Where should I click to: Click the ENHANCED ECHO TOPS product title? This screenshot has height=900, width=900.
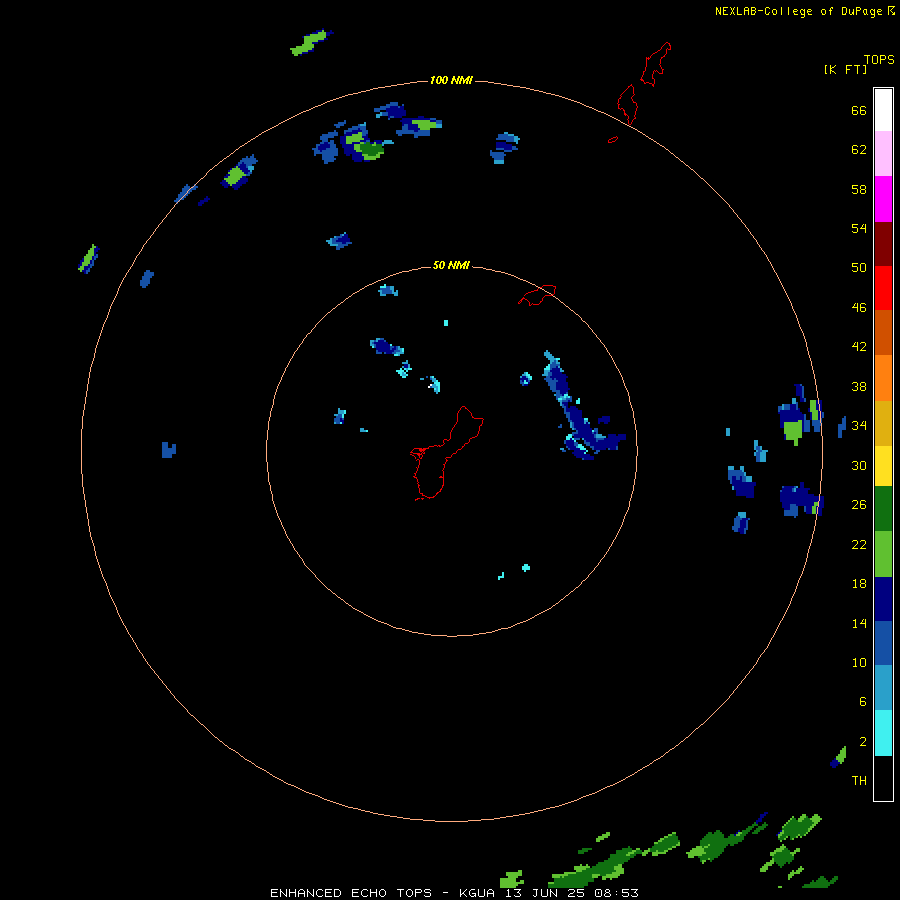pos(351,893)
